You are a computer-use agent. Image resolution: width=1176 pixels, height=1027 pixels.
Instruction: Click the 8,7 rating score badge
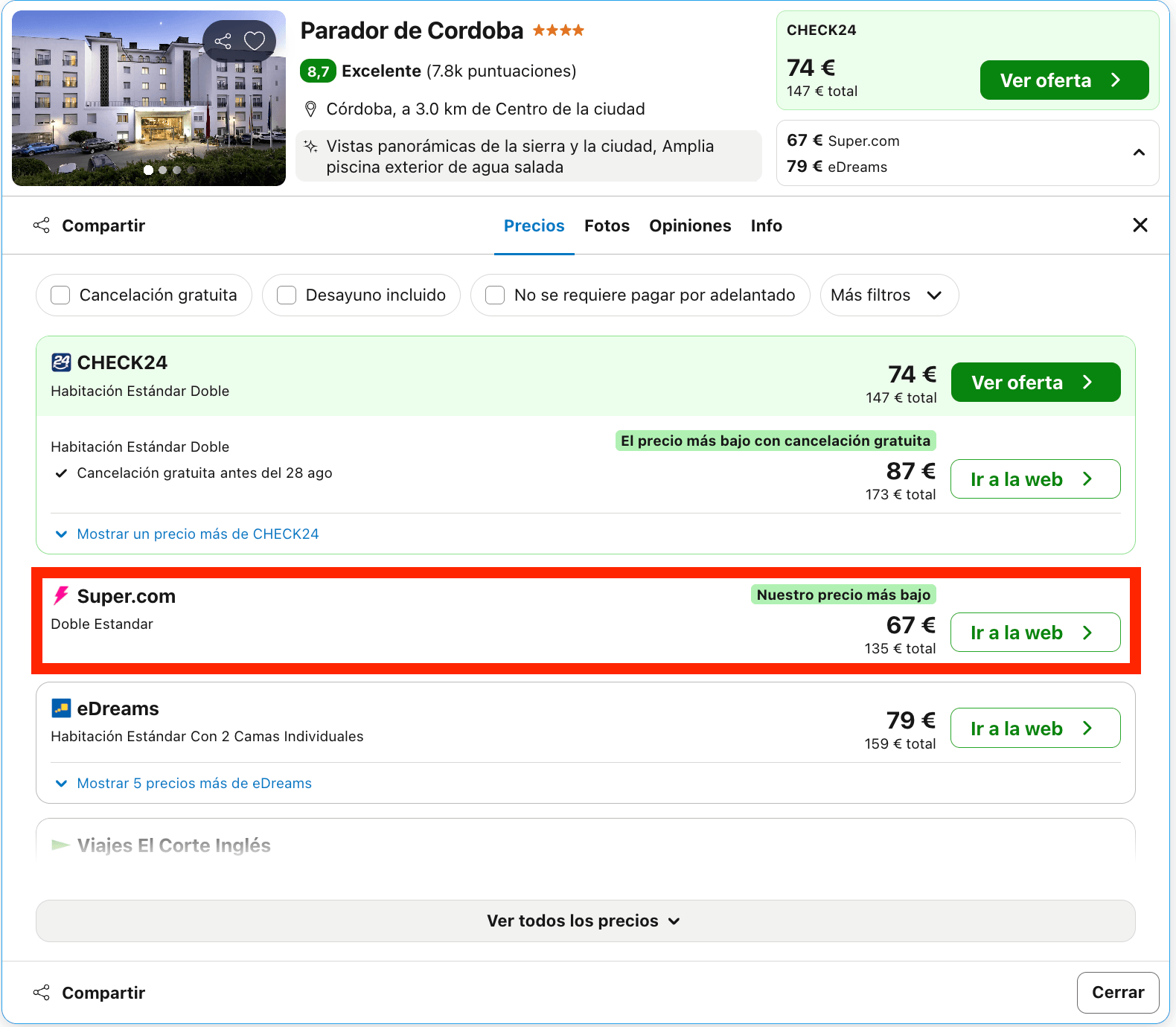coord(318,71)
